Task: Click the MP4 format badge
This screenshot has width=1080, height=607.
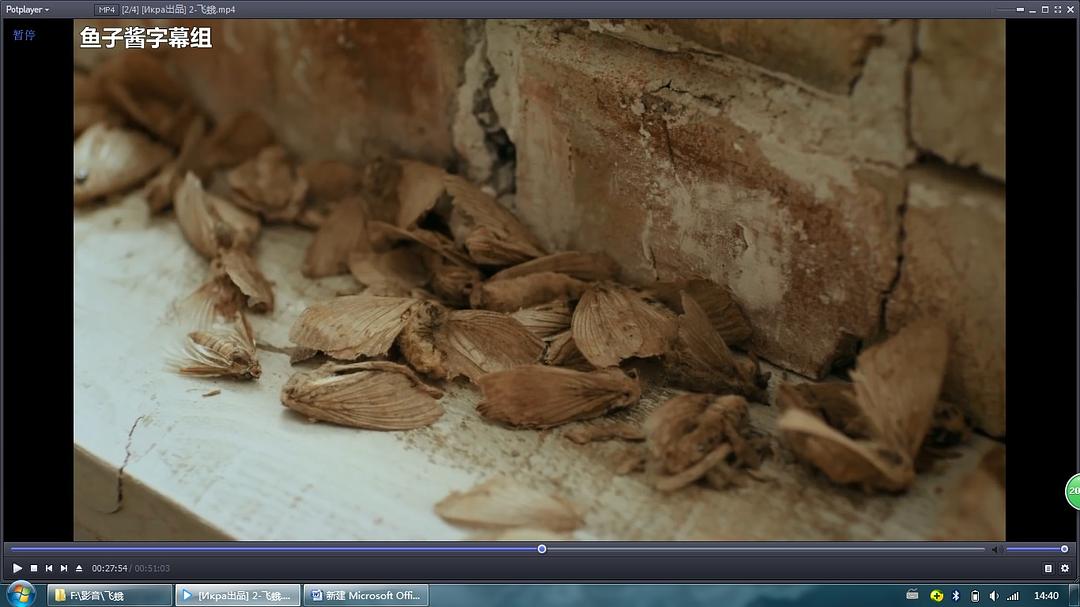Action: pyautogui.click(x=107, y=9)
